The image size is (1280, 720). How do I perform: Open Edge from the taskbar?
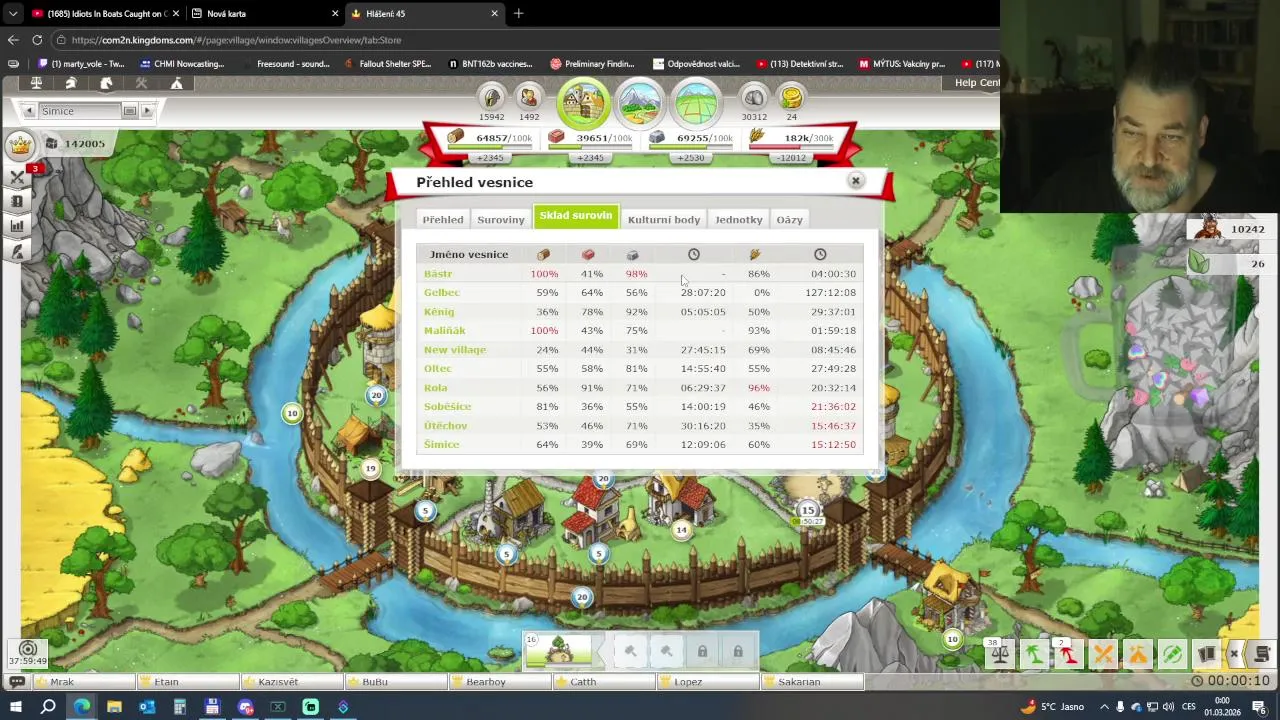[81, 707]
